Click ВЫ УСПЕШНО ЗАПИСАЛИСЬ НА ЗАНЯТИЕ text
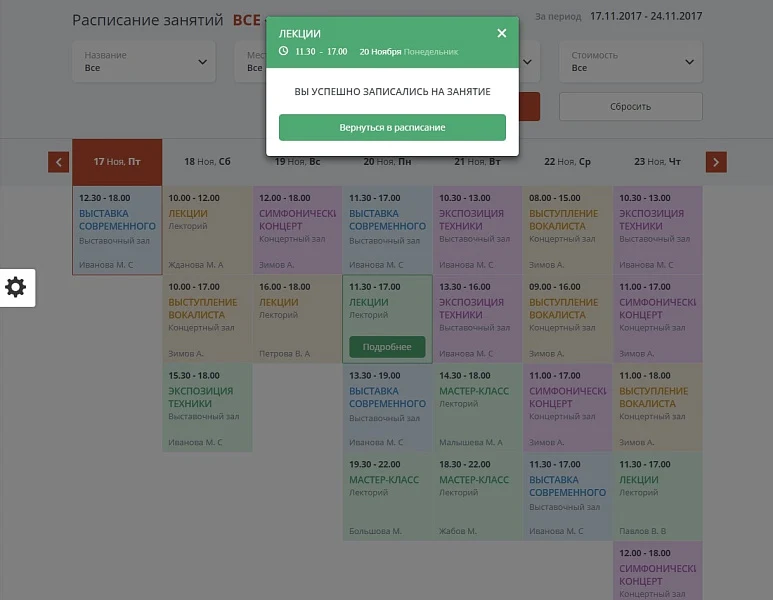This screenshot has width=773, height=600. pos(392,92)
